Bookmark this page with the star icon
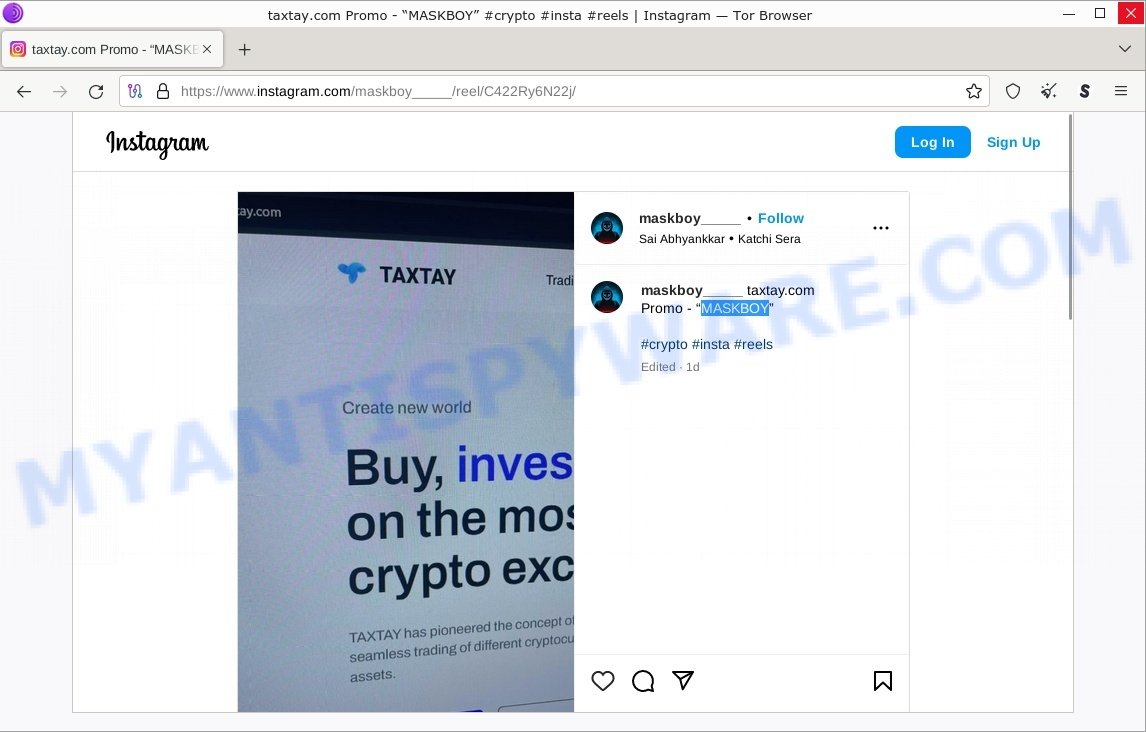Image resolution: width=1146 pixels, height=732 pixels. 974,91
